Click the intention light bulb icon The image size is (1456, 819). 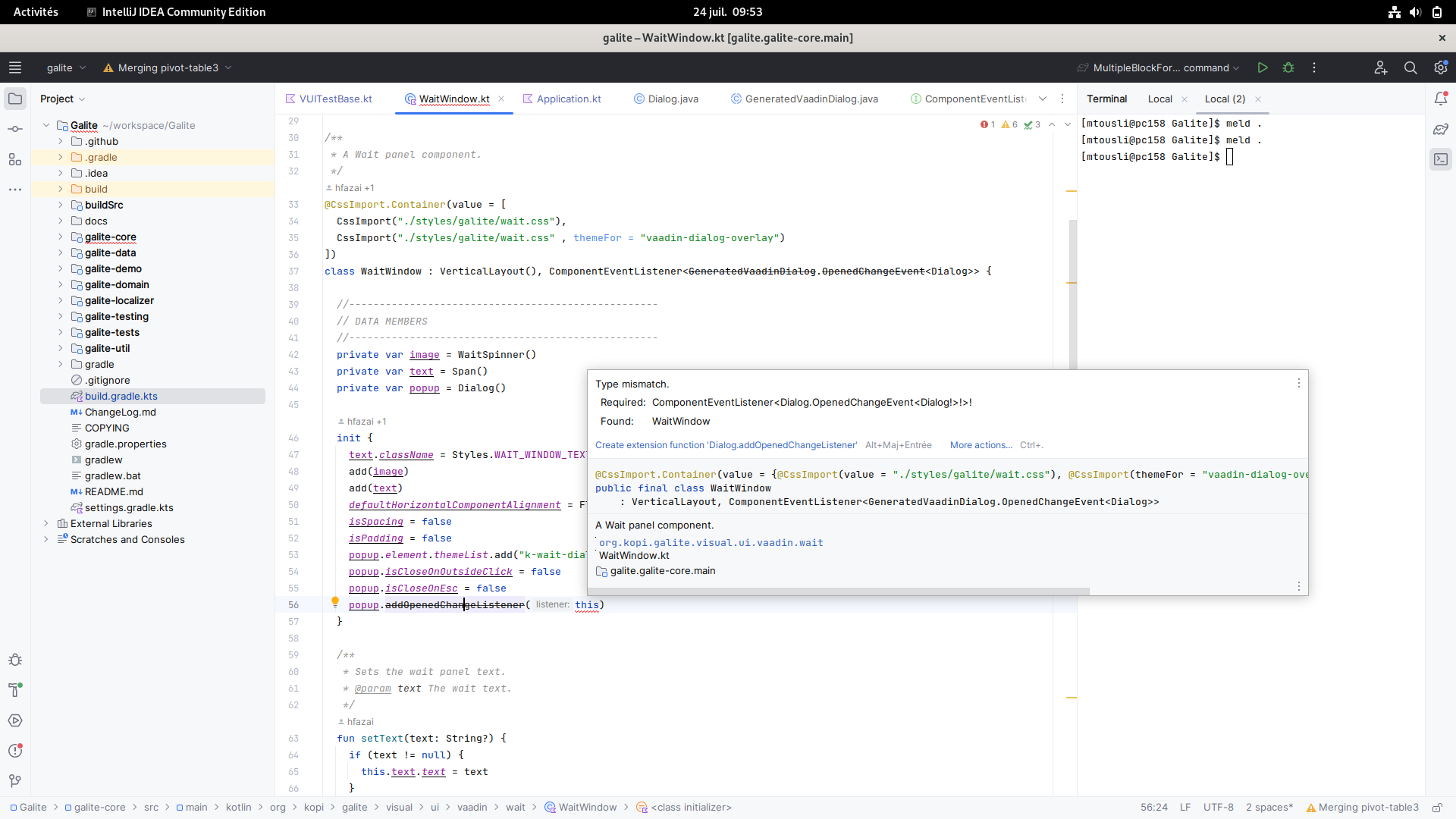pyautogui.click(x=335, y=602)
